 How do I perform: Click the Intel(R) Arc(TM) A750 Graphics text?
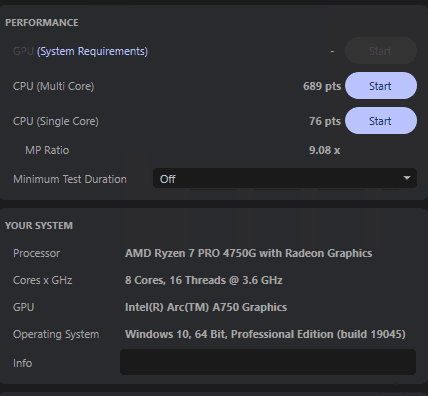pos(206,307)
